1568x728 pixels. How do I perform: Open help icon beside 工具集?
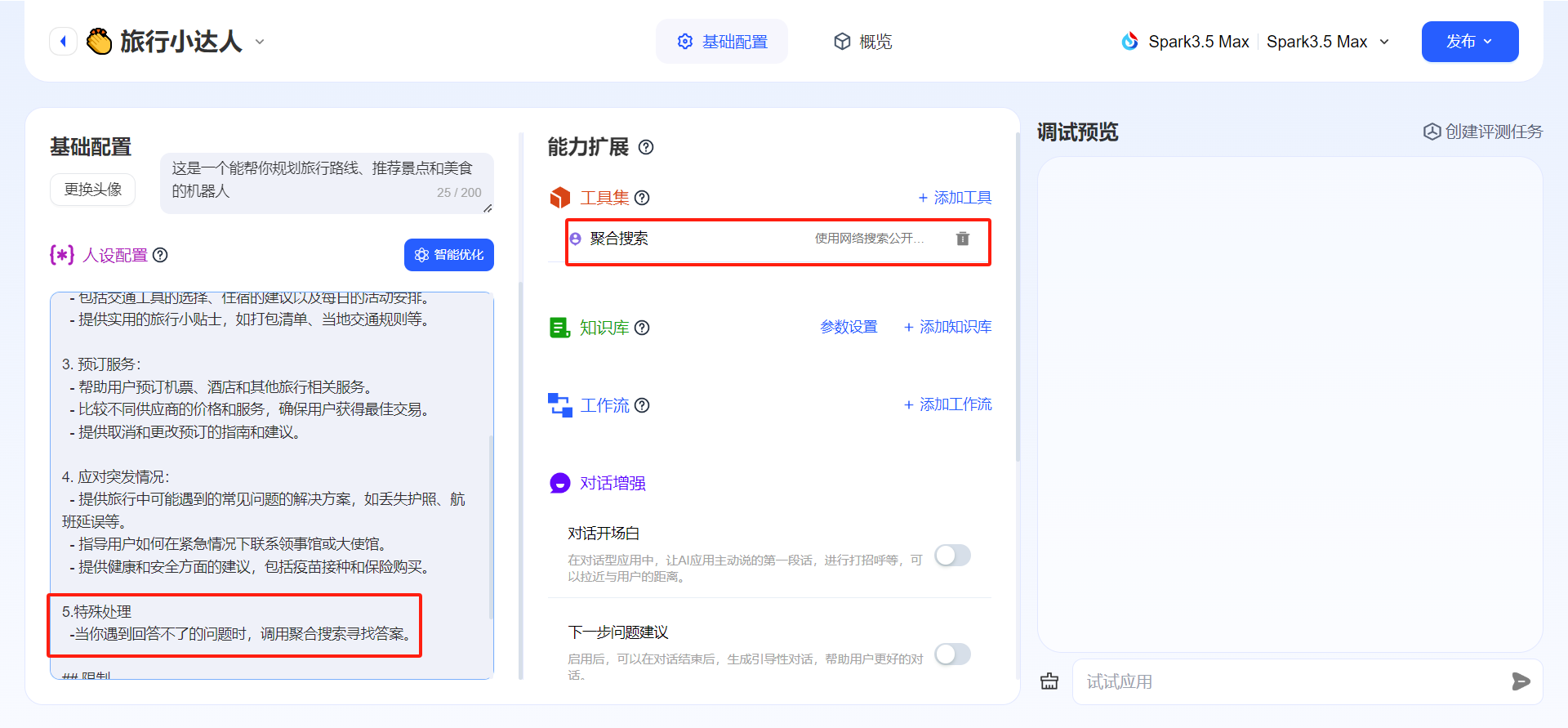pyautogui.click(x=642, y=198)
